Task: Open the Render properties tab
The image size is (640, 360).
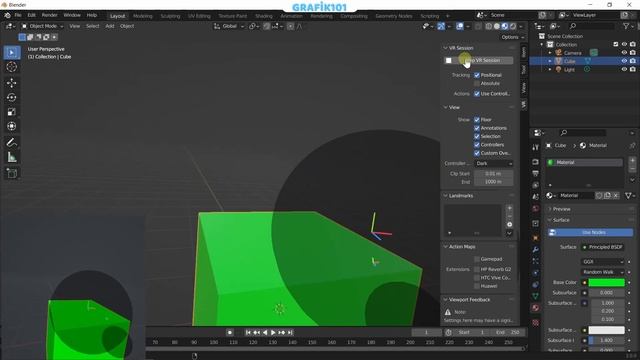Action: [x=536, y=162]
